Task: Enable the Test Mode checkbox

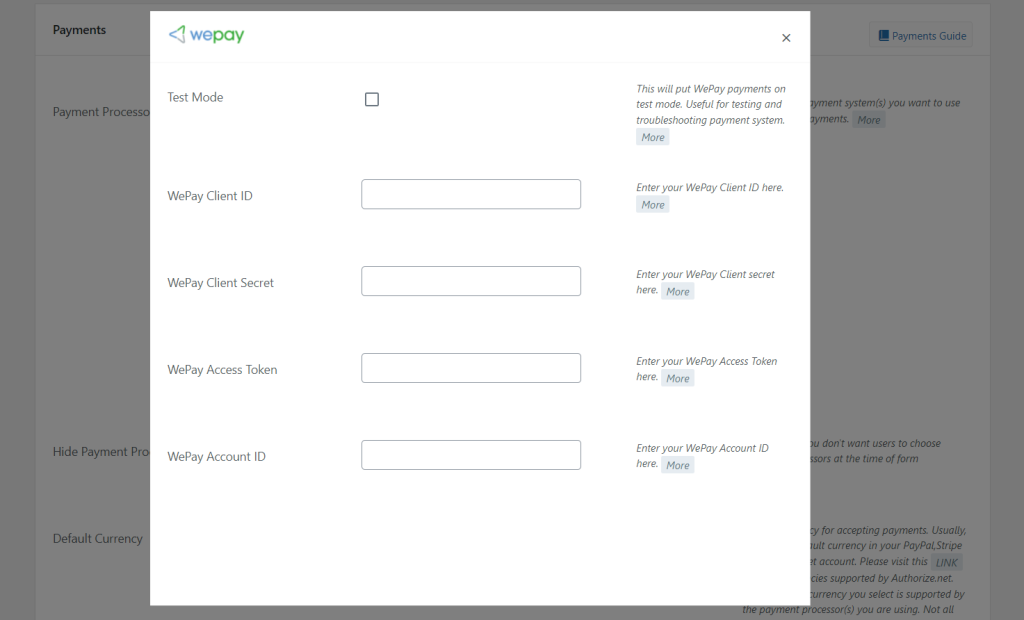Action: 372,99
